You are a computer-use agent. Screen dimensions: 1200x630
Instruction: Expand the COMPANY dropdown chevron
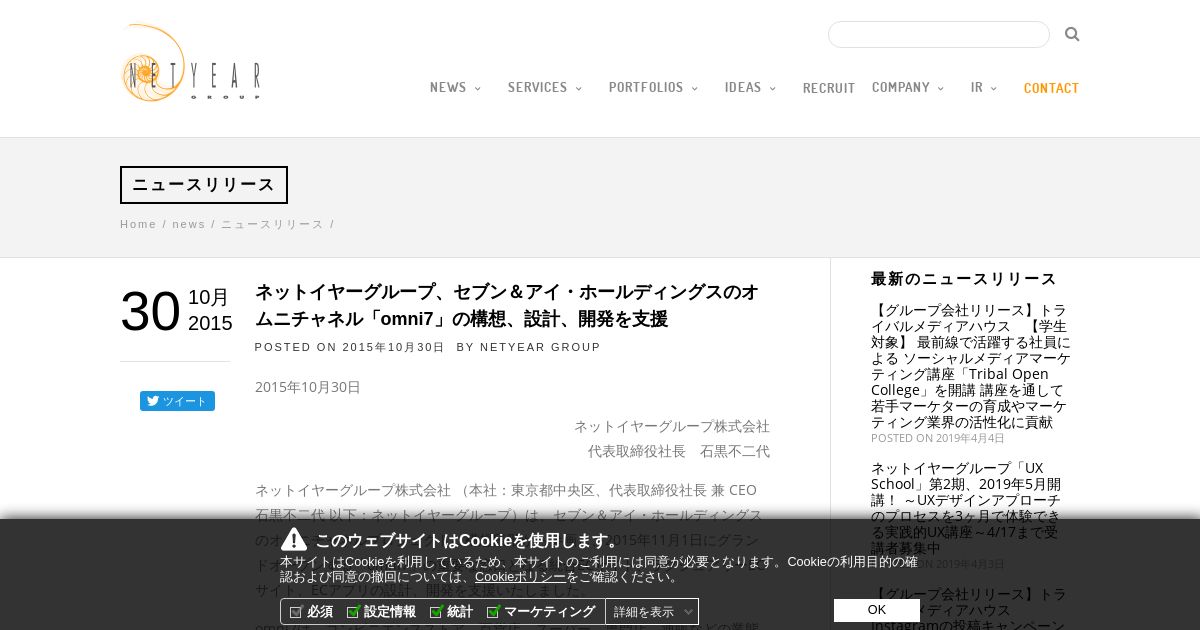tap(940, 89)
